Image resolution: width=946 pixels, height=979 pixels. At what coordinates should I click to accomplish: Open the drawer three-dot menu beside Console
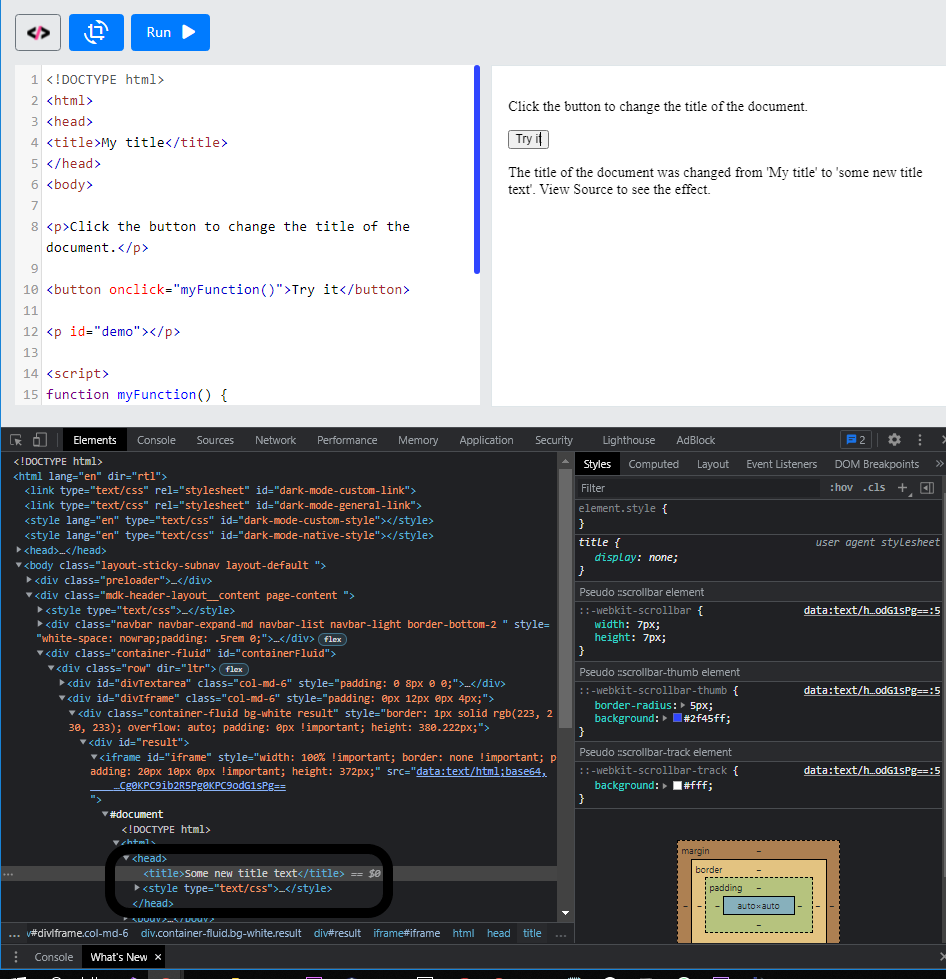tap(16, 957)
